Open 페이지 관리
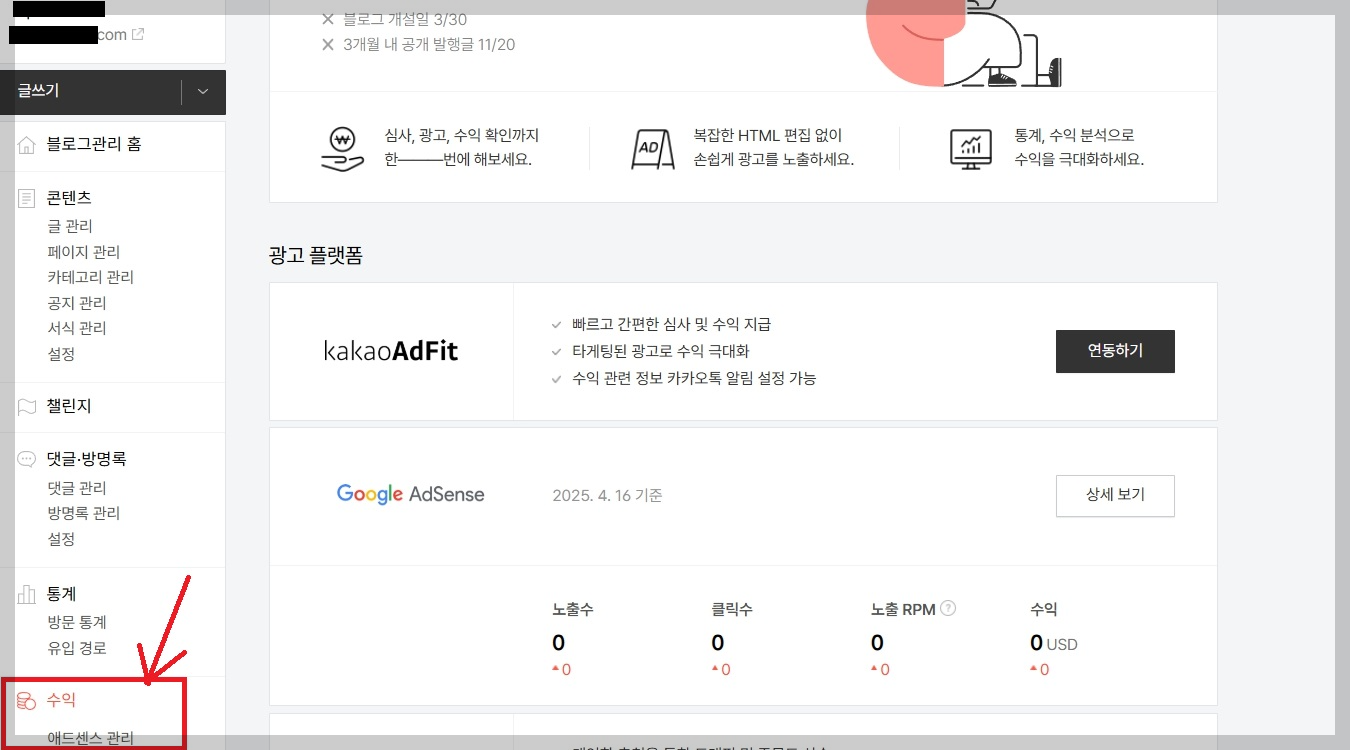The height and width of the screenshot is (750, 1350). tap(83, 252)
